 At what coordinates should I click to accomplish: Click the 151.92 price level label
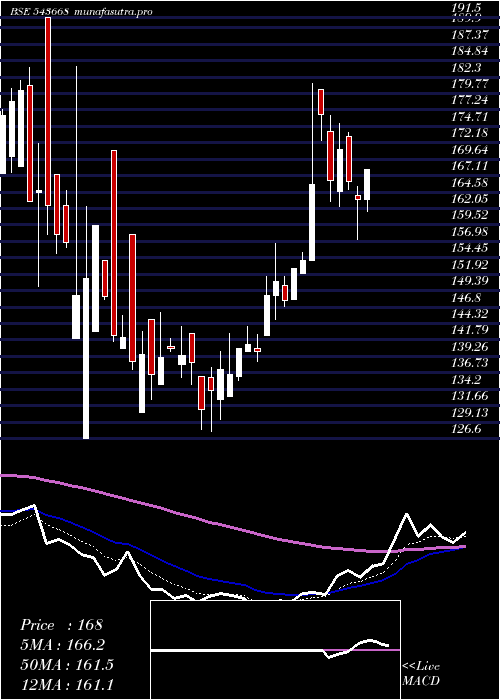click(x=472, y=264)
